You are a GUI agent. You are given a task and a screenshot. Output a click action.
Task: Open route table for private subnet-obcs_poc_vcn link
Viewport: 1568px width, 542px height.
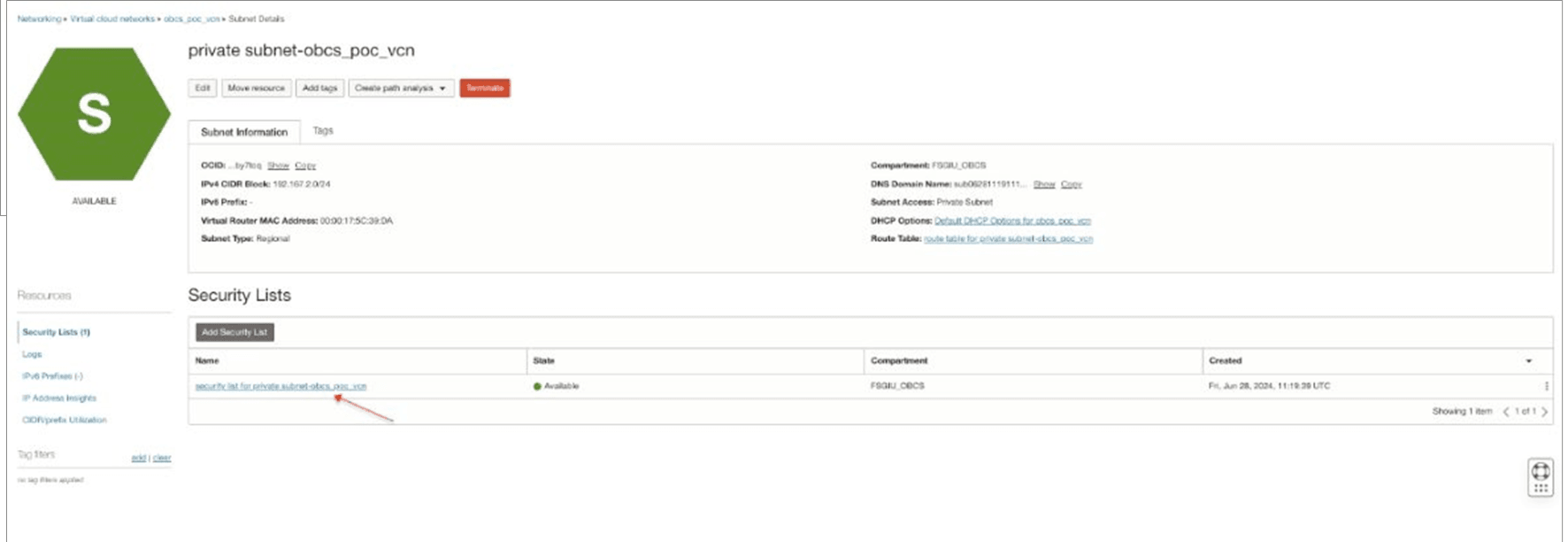click(1008, 239)
